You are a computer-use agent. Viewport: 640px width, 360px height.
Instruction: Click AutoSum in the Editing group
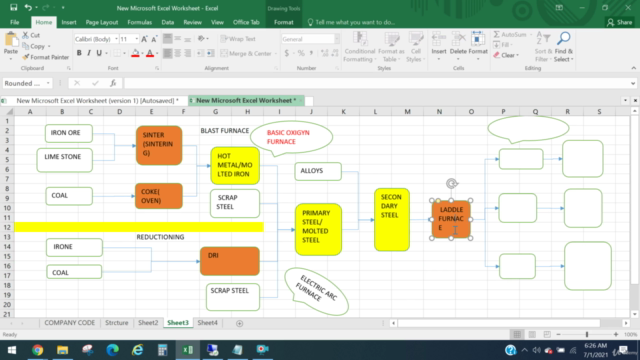pos(510,35)
